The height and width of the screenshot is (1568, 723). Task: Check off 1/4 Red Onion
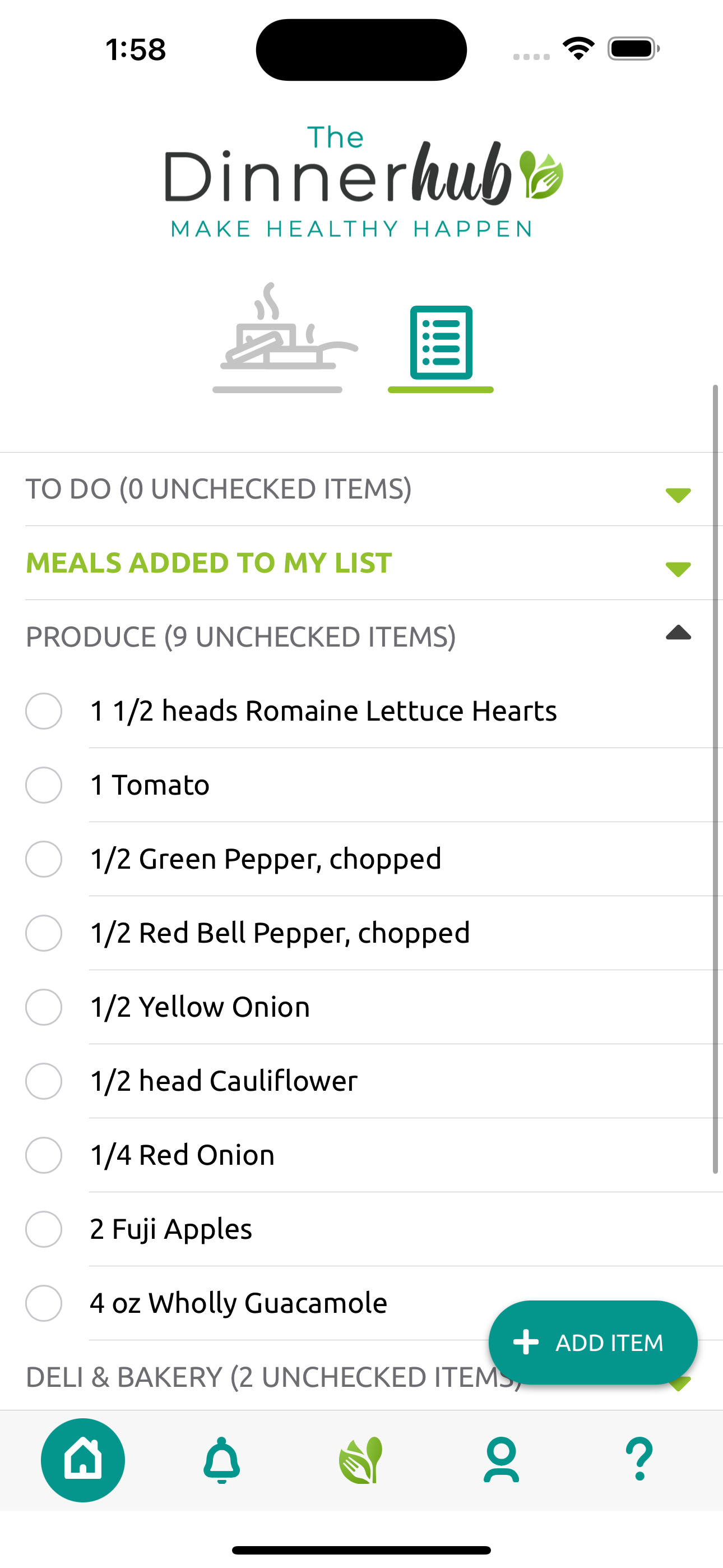pyautogui.click(x=44, y=1155)
